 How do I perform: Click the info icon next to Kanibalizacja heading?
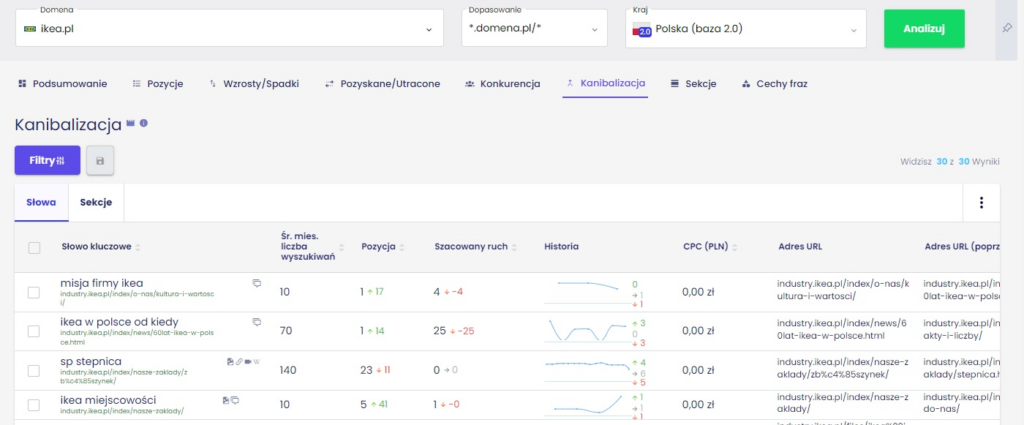(x=144, y=123)
